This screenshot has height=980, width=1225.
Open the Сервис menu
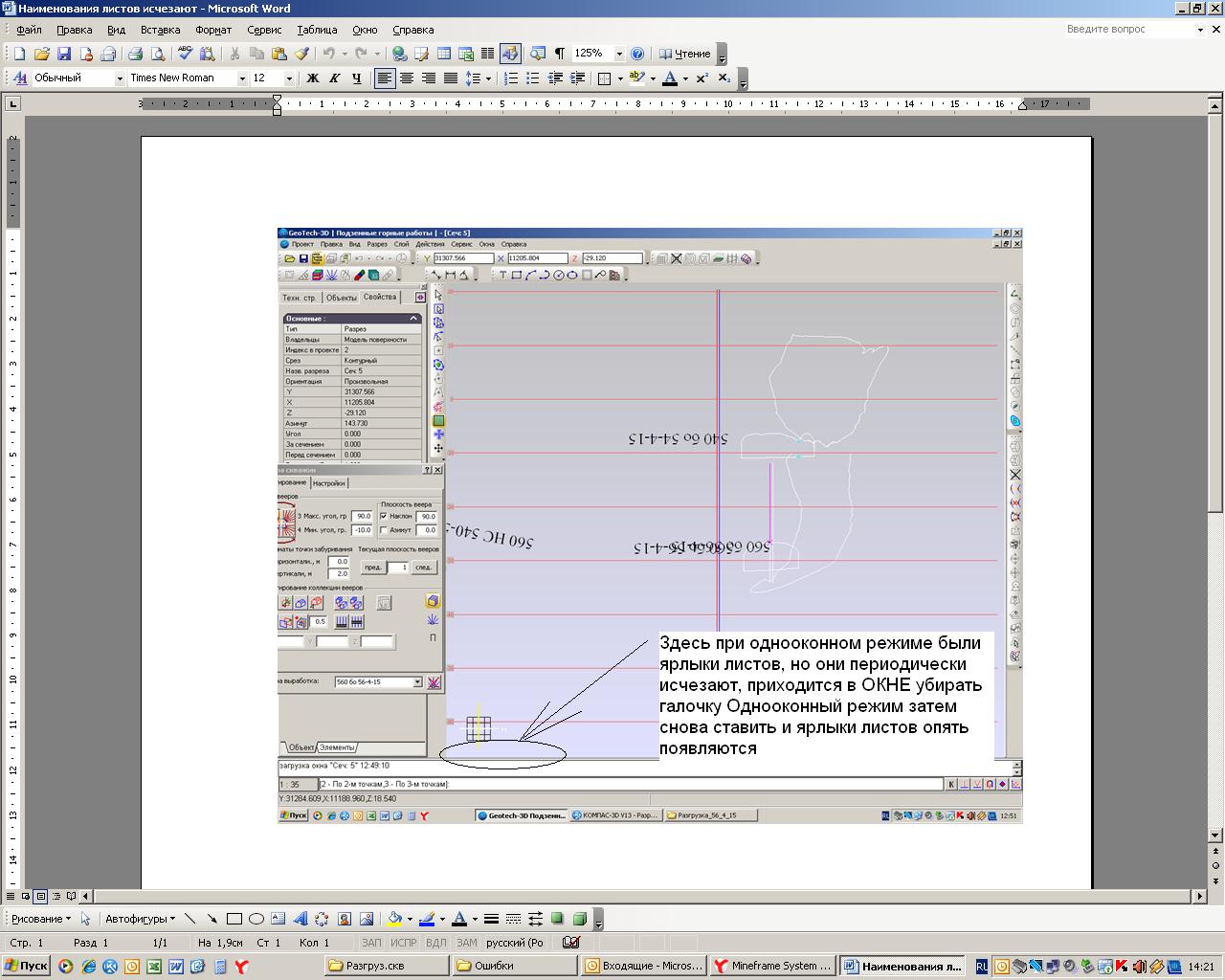264,30
